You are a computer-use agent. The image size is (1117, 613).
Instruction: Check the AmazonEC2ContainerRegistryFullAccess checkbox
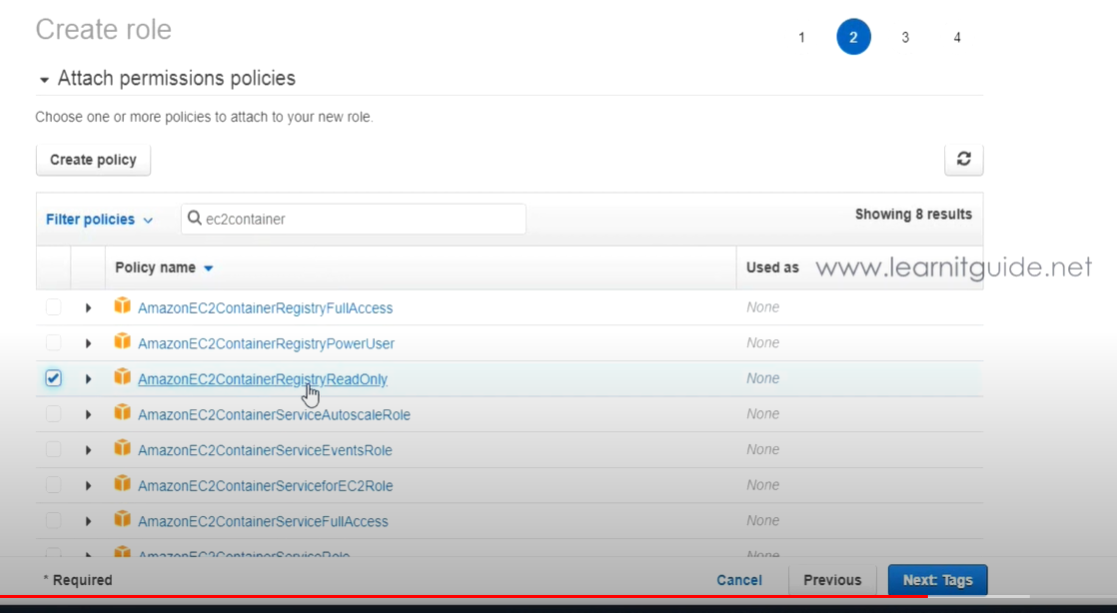(53, 307)
